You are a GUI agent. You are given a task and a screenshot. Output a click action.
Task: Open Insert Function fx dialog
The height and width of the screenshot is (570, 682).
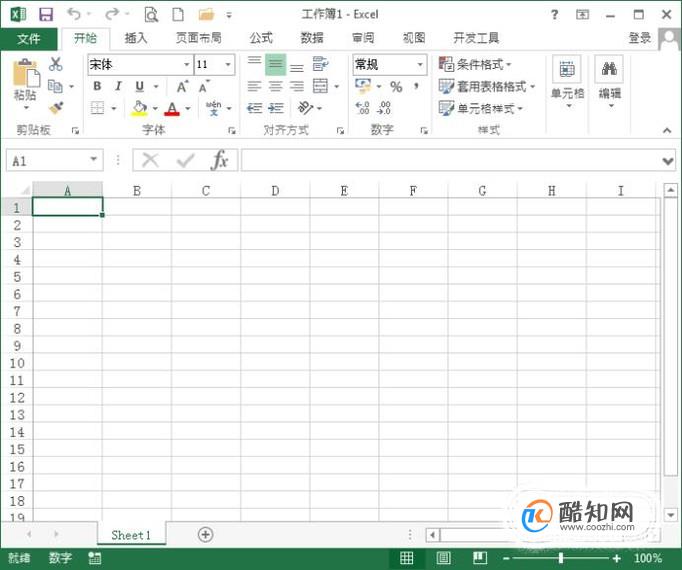(x=219, y=160)
